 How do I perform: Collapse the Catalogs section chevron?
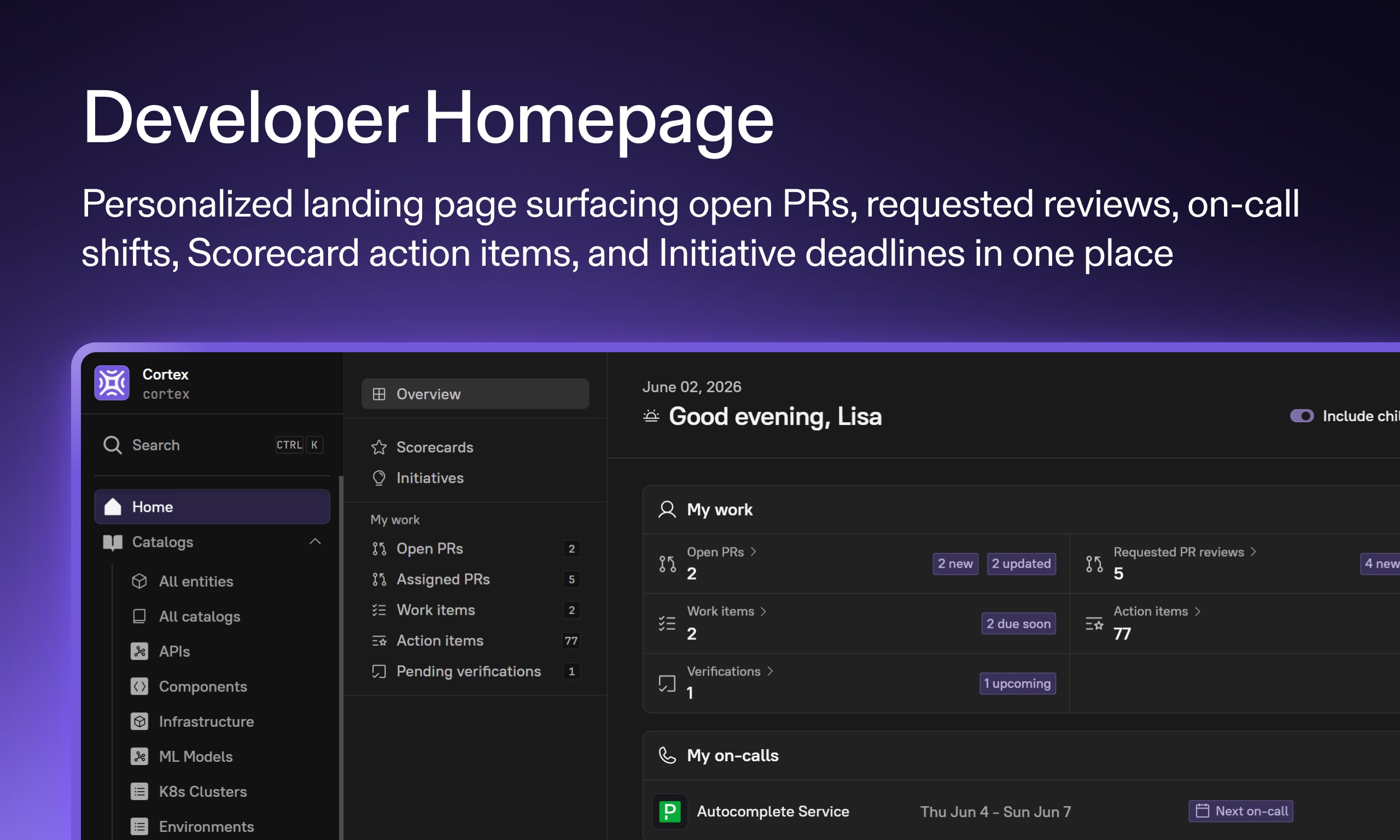[315, 542]
